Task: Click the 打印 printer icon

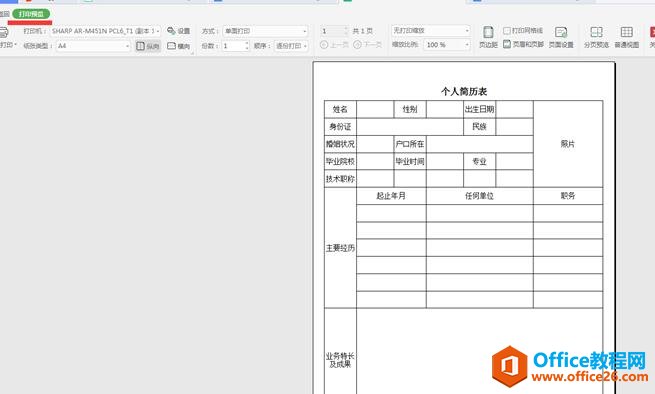Action: click(x=3, y=32)
